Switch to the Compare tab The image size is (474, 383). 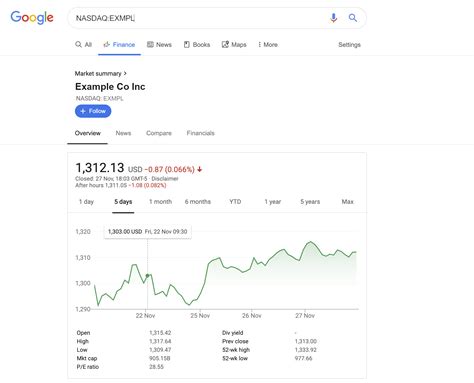coord(159,133)
